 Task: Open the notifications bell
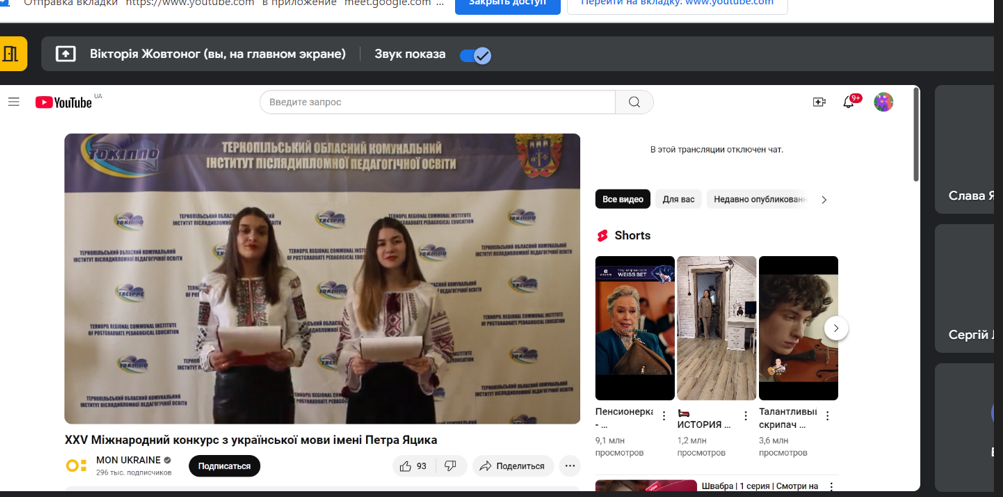pos(849,102)
